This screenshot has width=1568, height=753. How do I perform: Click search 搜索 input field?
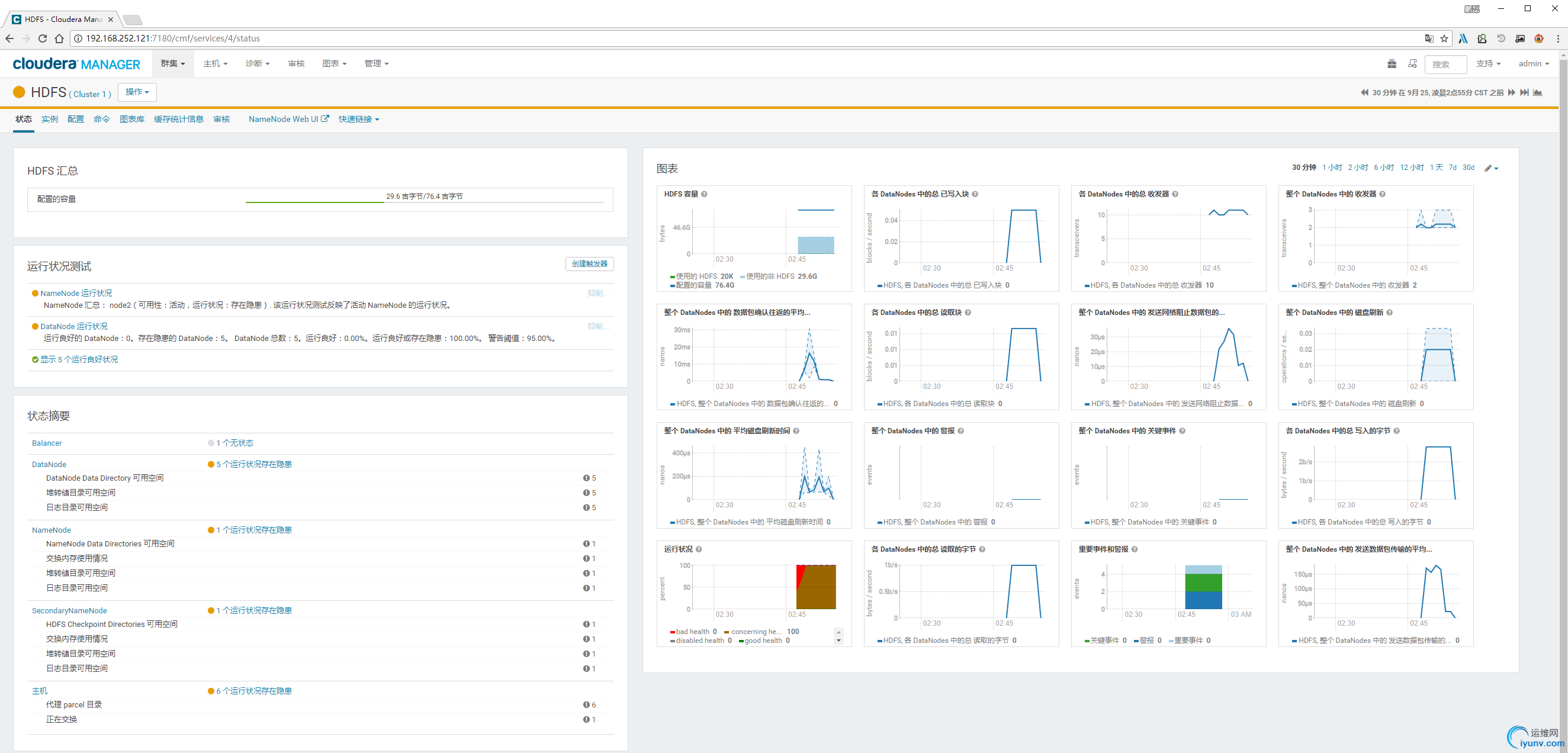1445,64
